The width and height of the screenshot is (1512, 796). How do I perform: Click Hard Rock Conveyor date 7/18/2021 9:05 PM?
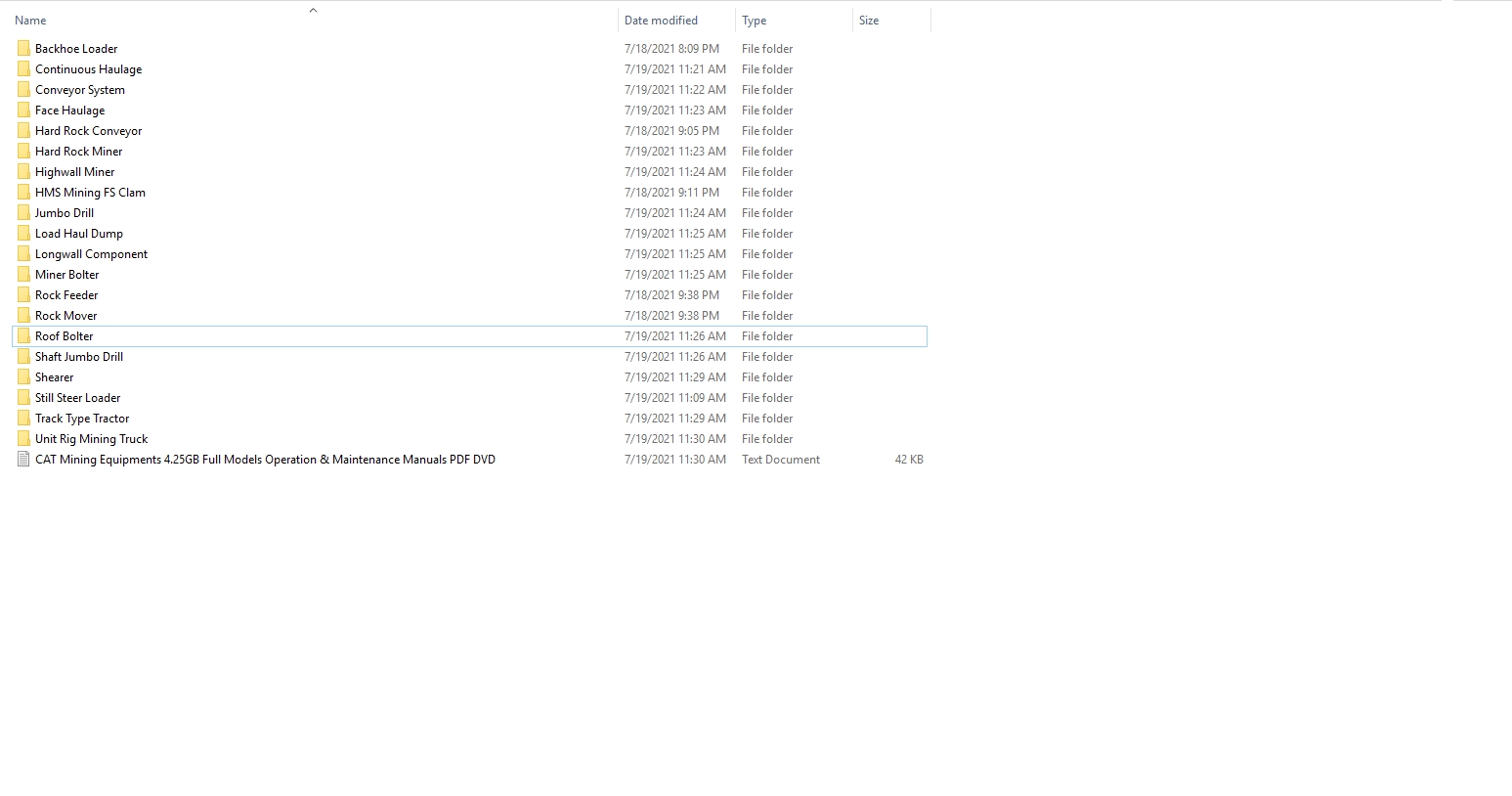(671, 130)
